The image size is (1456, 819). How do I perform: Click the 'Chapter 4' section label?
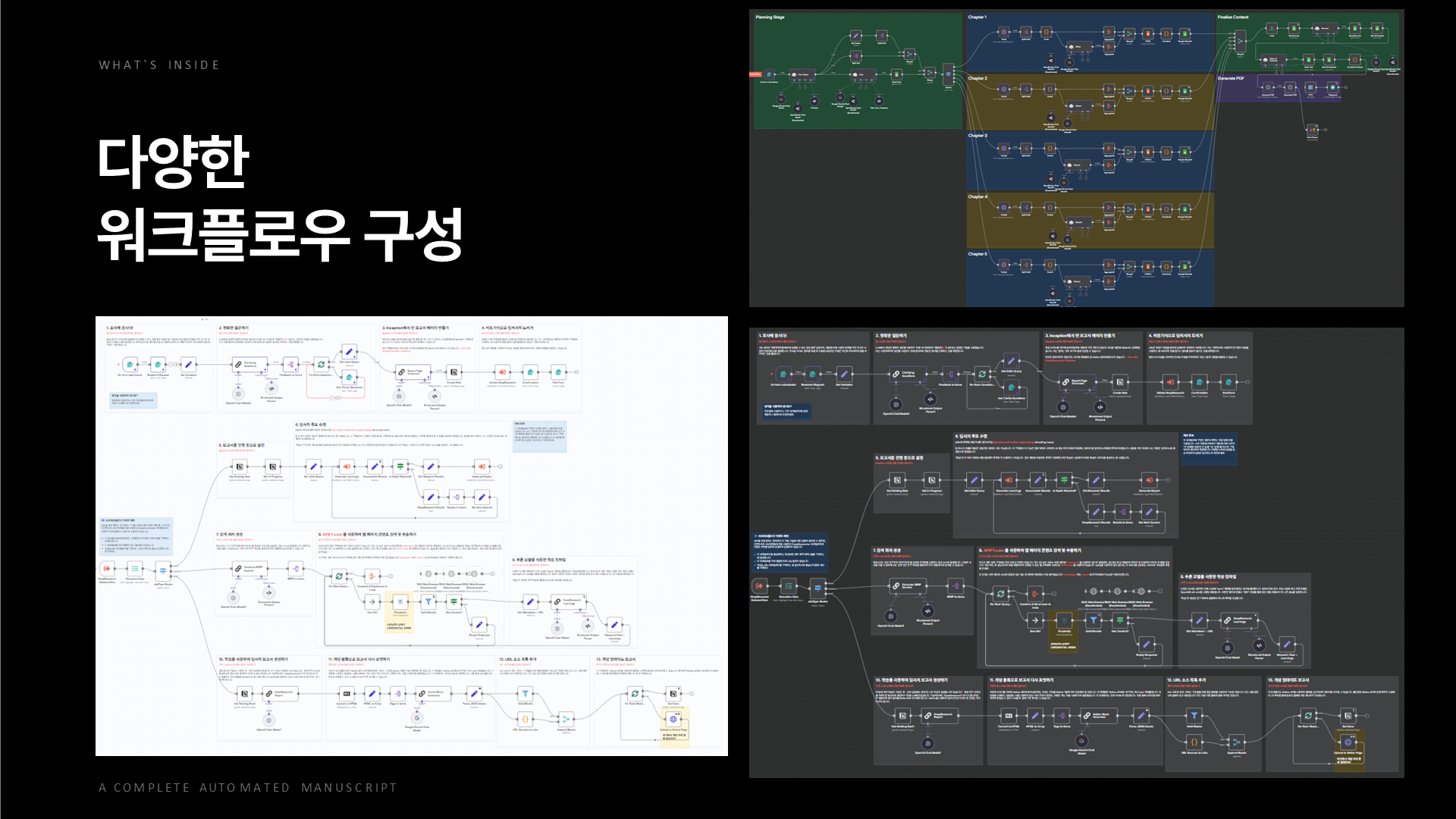pos(977,196)
